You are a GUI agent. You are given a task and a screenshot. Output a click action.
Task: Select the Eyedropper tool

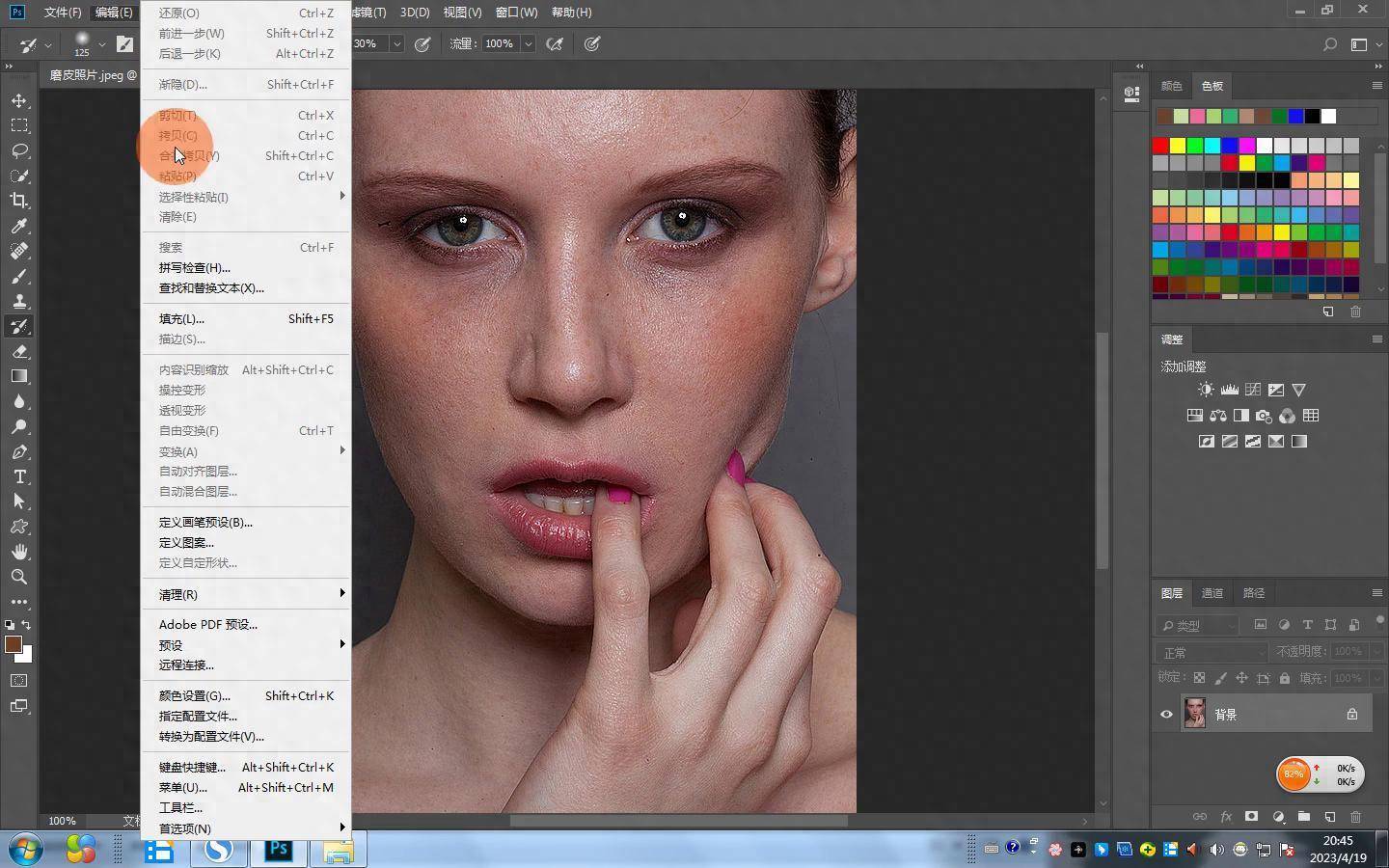click(19, 226)
